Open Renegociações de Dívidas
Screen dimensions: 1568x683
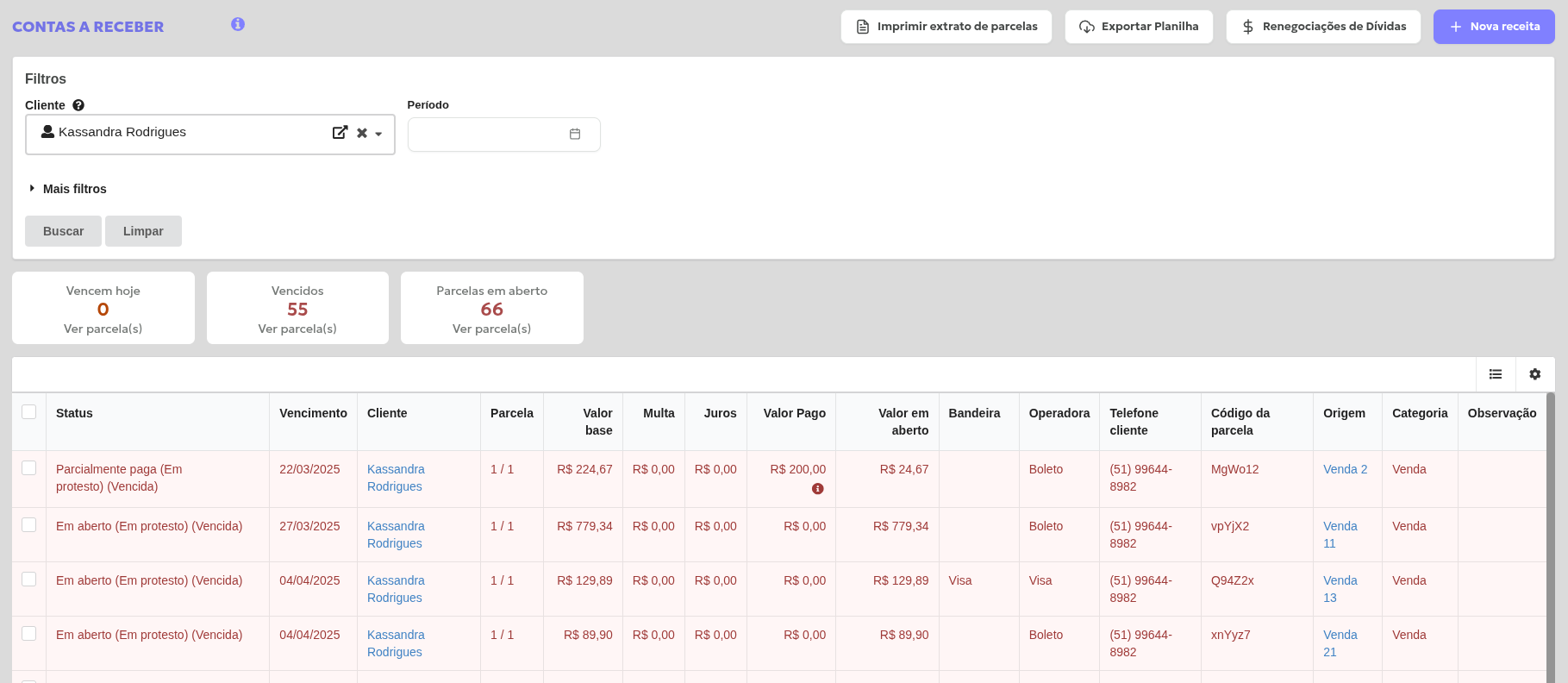1323,27
